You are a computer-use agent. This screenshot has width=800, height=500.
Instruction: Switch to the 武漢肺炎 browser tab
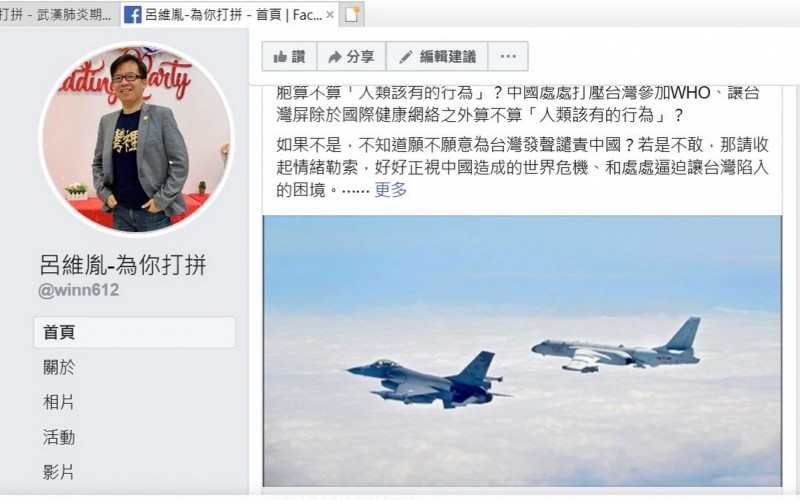coord(56,15)
